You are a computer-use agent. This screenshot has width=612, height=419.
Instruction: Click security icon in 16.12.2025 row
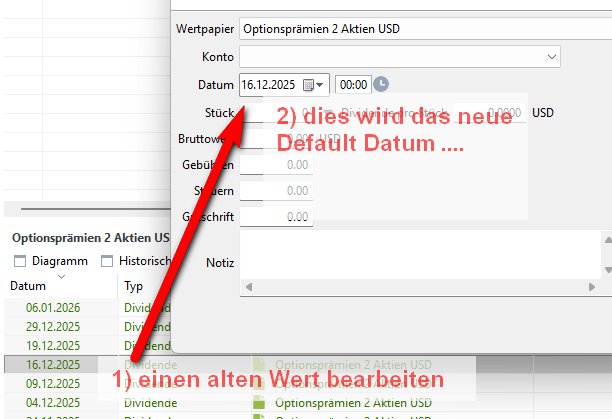(x=261, y=365)
